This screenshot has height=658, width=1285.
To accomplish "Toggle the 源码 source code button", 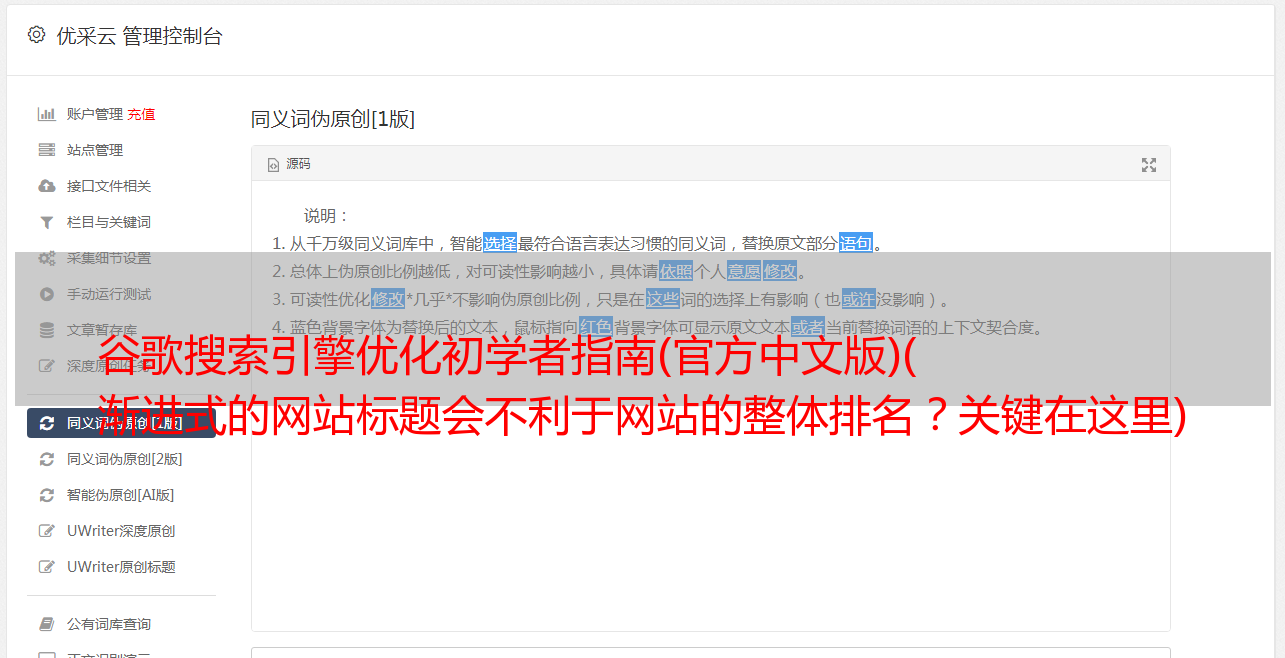I will tap(289, 164).
